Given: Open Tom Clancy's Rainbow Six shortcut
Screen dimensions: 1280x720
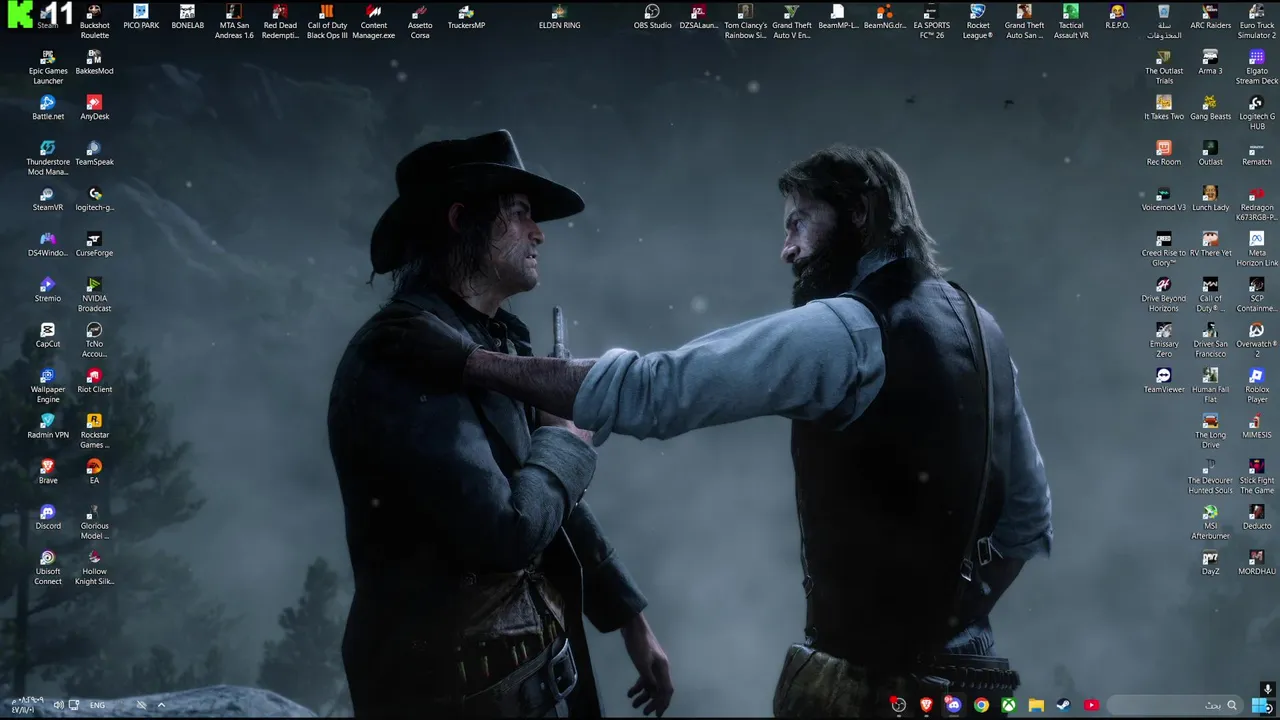Looking at the screenshot, I should pyautogui.click(x=745, y=20).
